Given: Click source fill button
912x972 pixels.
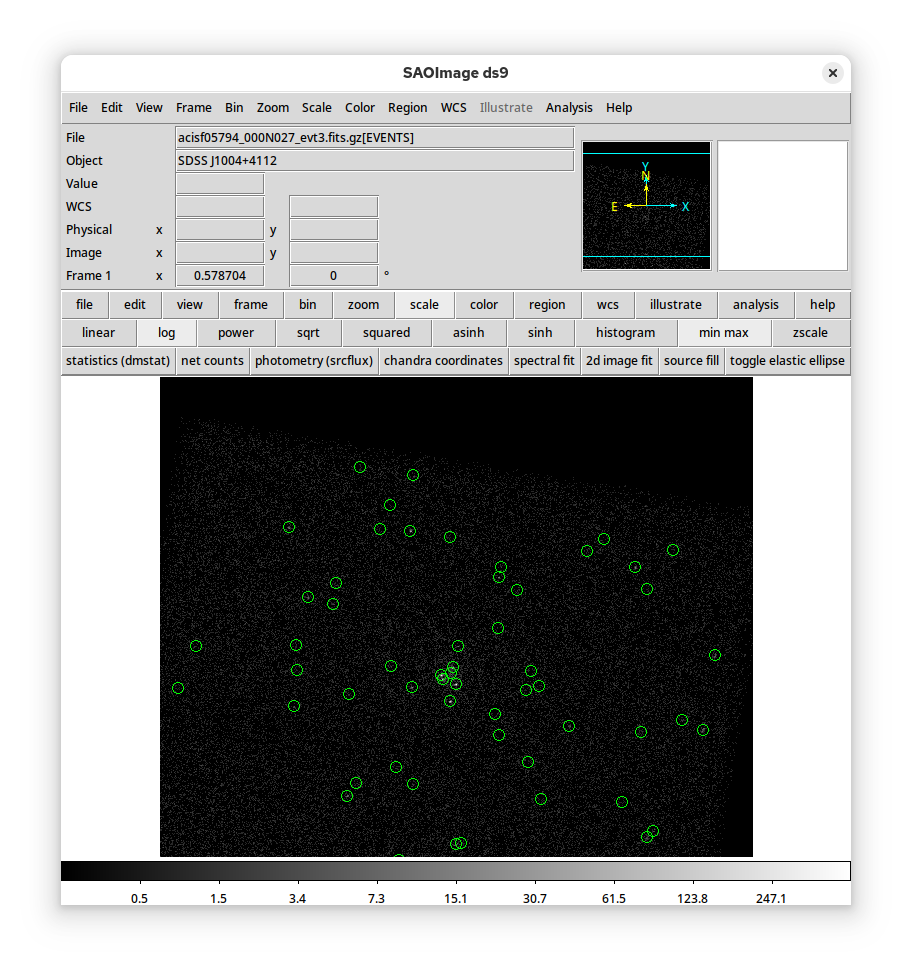Looking at the screenshot, I should (691, 361).
